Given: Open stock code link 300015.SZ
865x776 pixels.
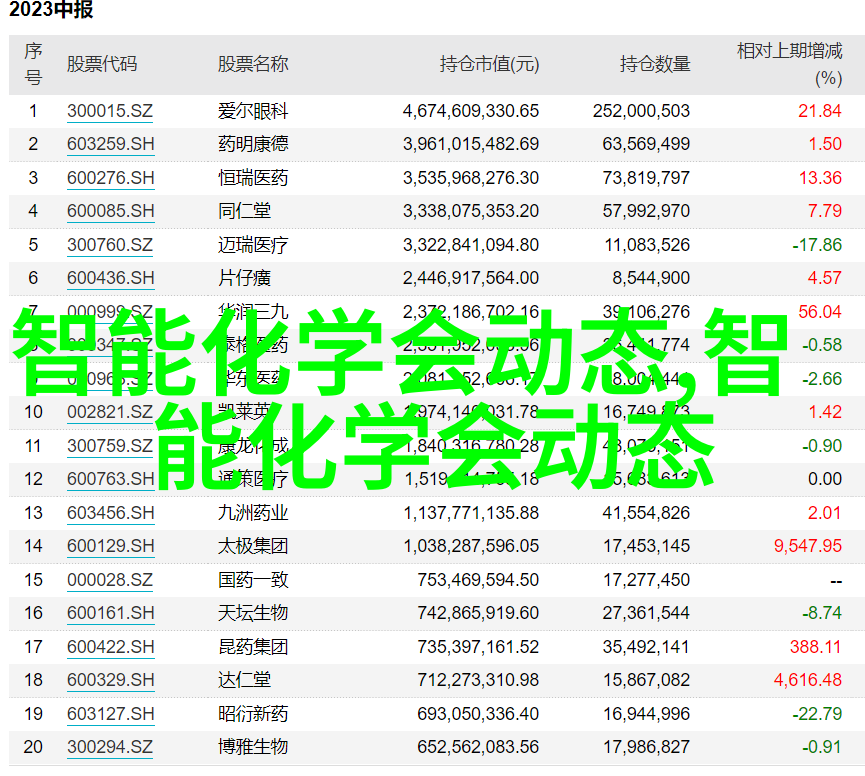Looking at the screenshot, I should (110, 111).
